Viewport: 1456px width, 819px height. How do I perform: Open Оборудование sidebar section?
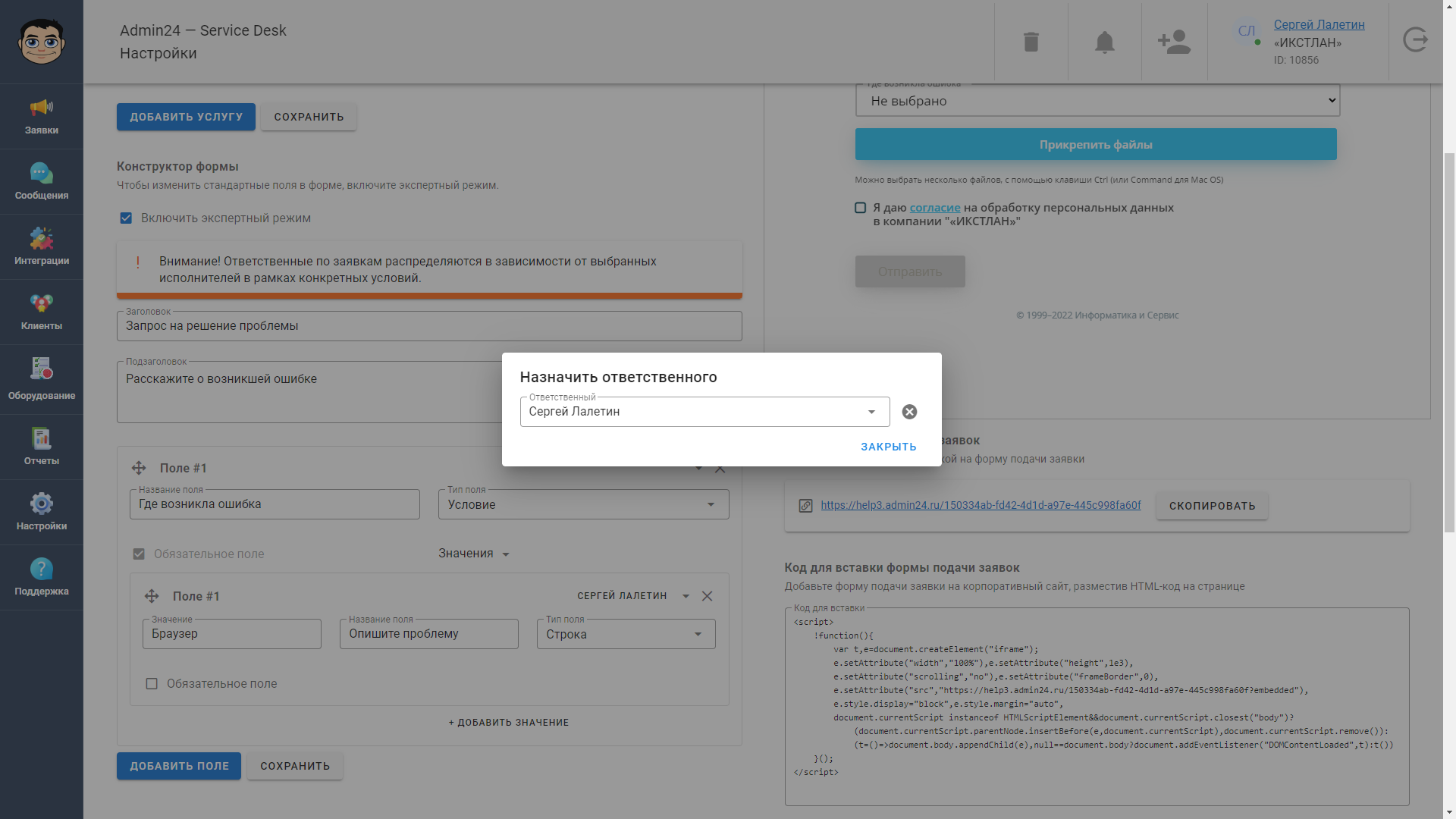tap(42, 379)
